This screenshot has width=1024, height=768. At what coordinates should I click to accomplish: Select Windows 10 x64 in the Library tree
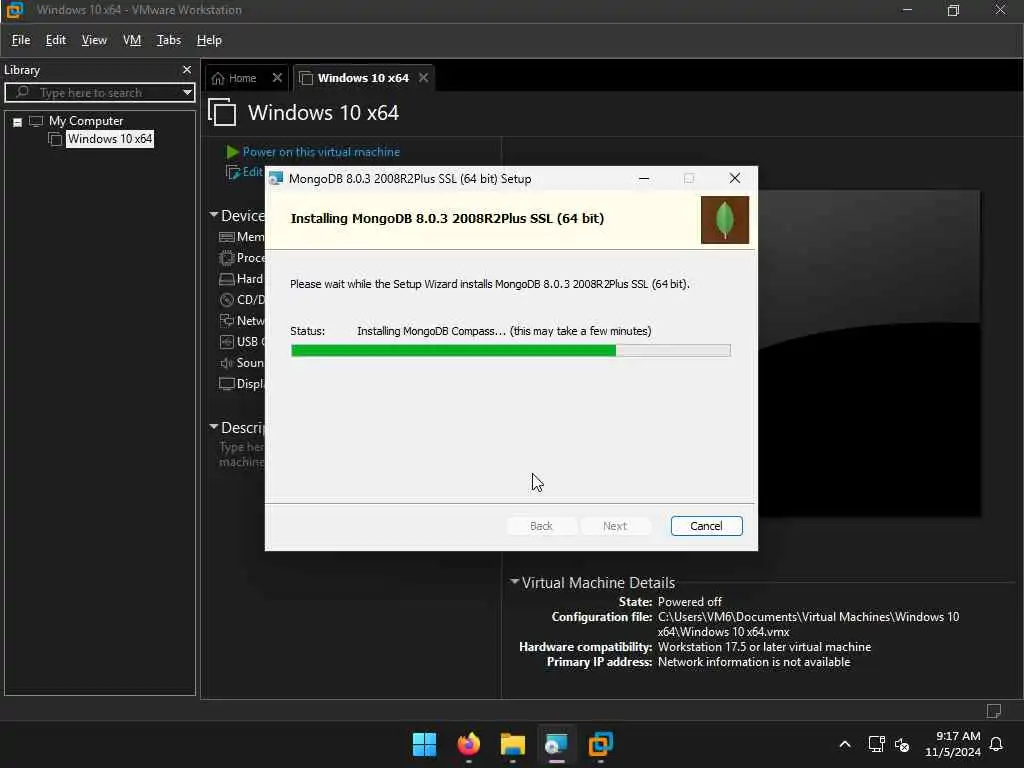click(110, 139)
